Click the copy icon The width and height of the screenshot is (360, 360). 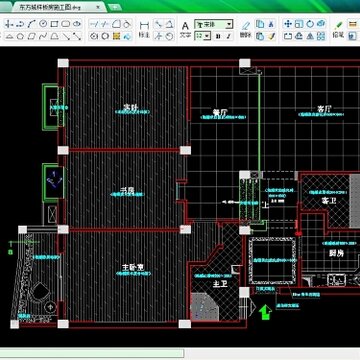pos(260,24)
